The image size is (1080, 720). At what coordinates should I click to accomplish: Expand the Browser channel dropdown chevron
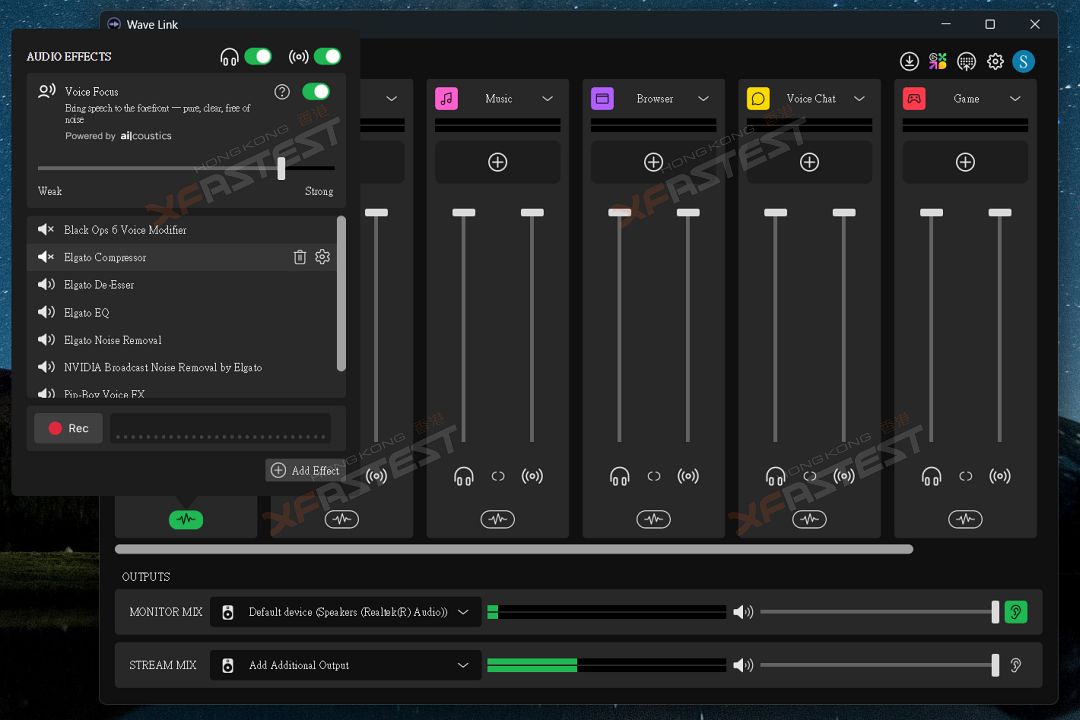click(x=703, y=99)
